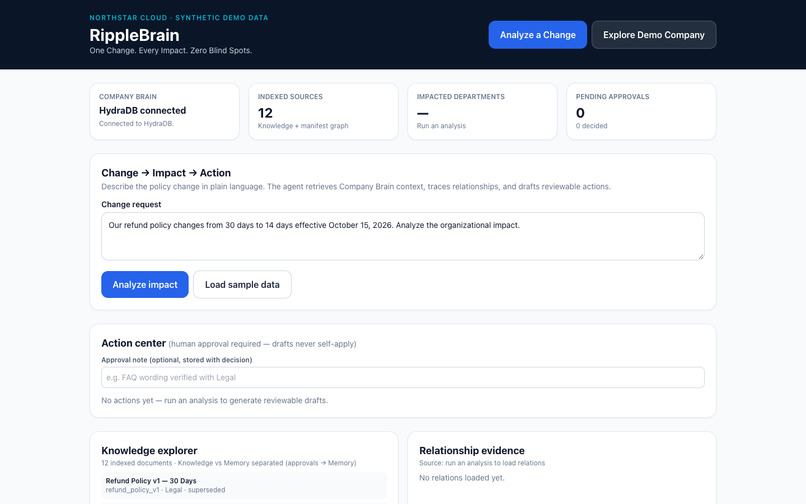Click the Approval note input field
Image resolution: width=806 pixels, height=504 pixels.
[x=402, y=377]
